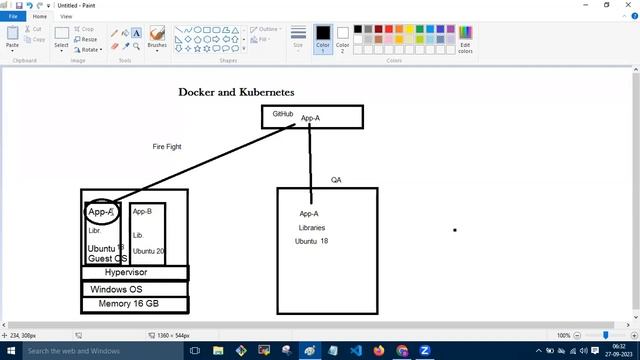Viewport: 640px width, 360px height.
Task: Pick the green color swatch
Action: coord(420,29)
